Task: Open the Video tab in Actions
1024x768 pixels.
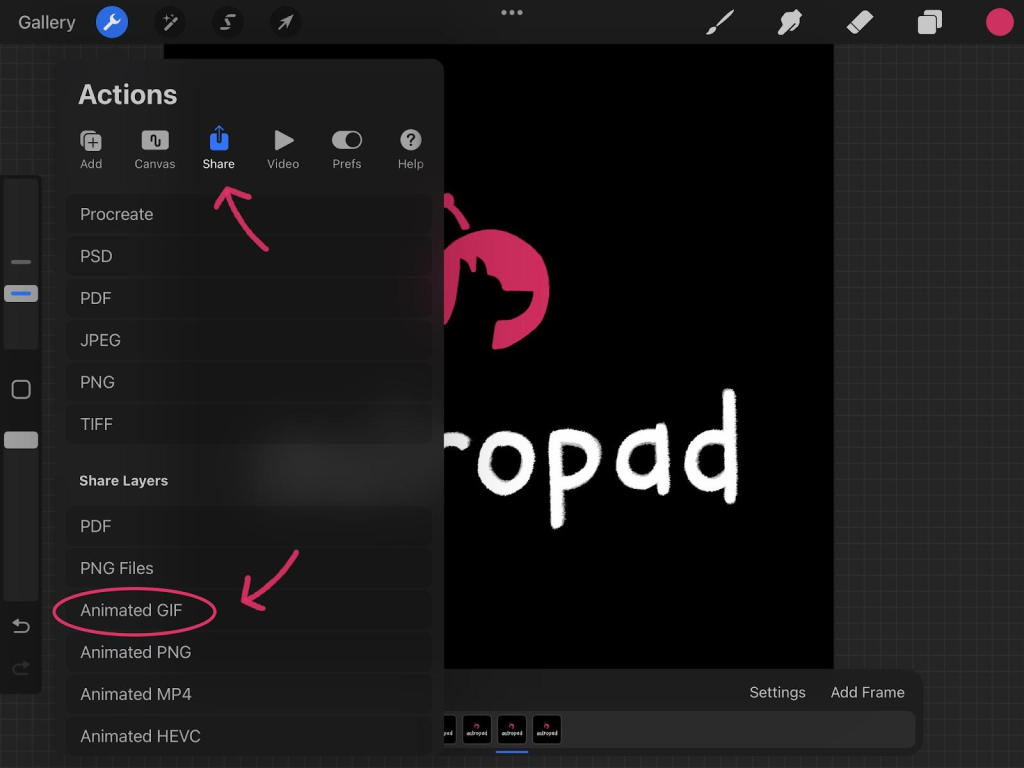Action: pos(283,149)
